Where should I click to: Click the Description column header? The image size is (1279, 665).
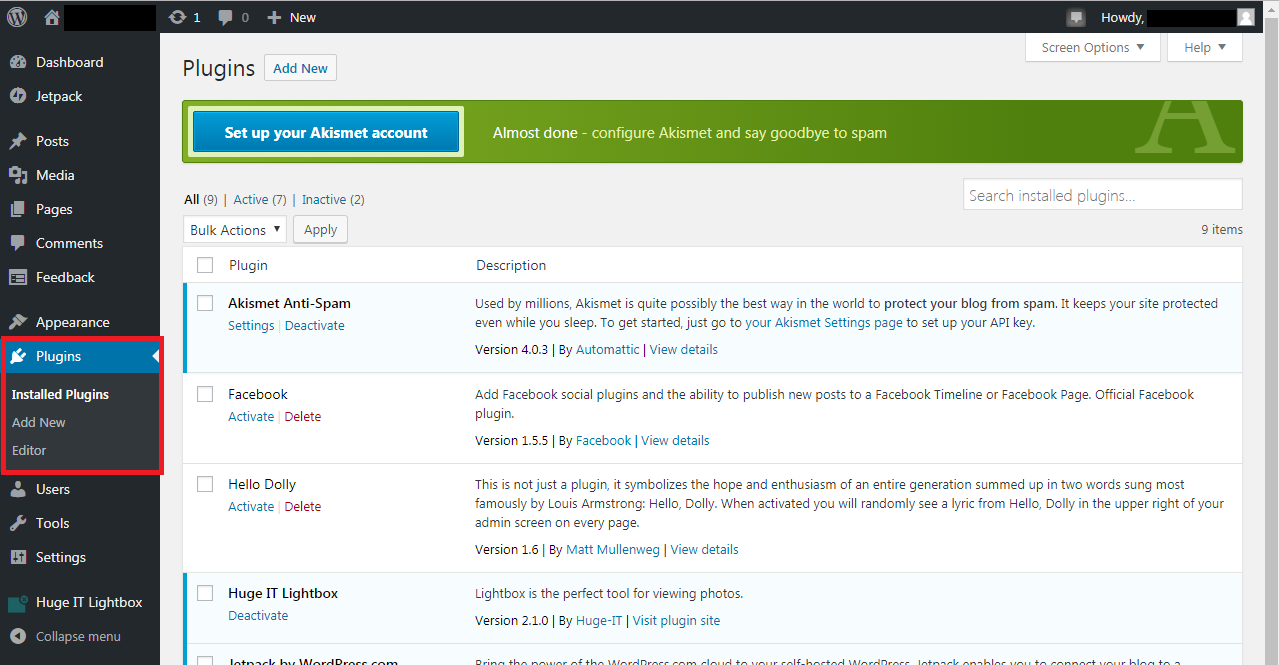click(x=511, y=265)
